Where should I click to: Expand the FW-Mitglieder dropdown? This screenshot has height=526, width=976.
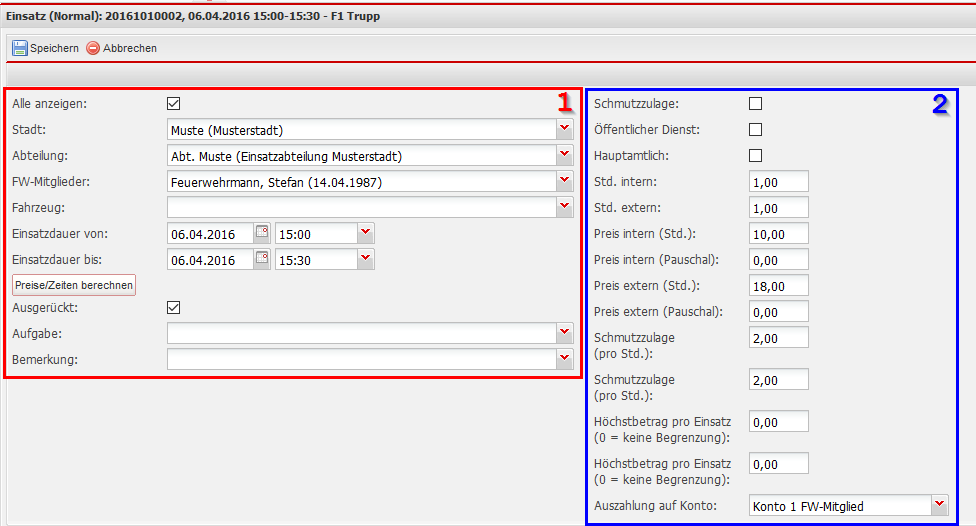point(564,181)
